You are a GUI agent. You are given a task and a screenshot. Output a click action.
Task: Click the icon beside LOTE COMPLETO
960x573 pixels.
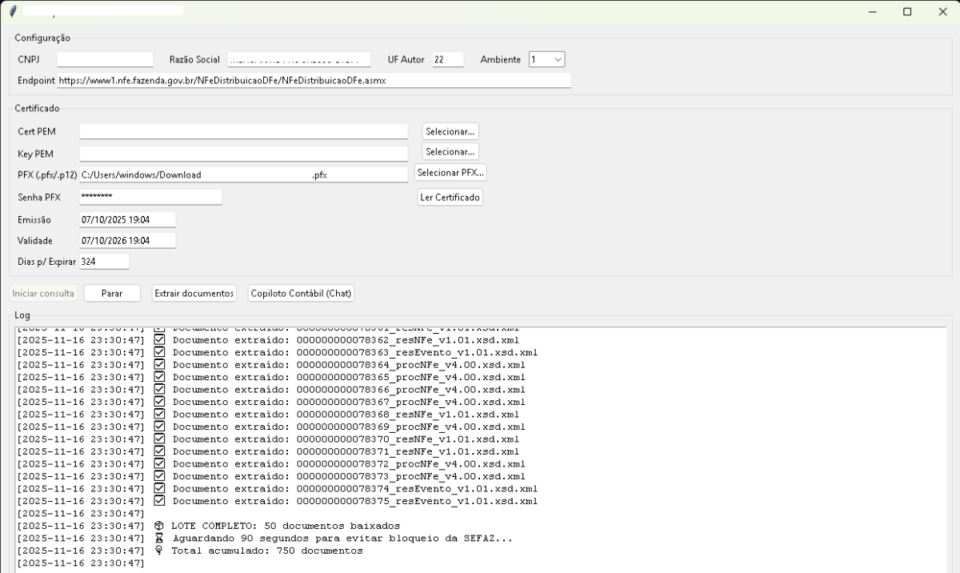159,526
